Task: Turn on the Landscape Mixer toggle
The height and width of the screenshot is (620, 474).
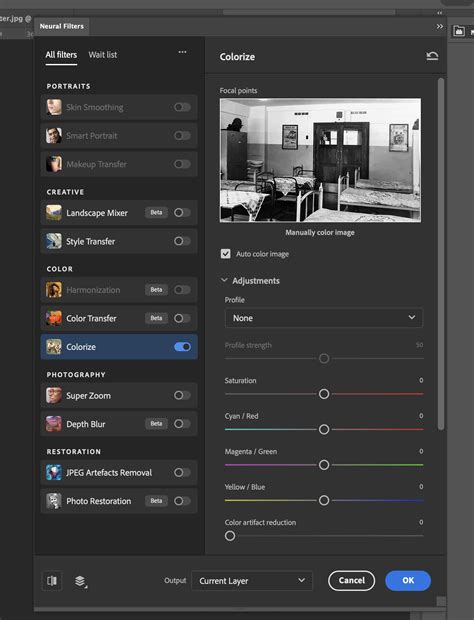Action: pos(182,213)
